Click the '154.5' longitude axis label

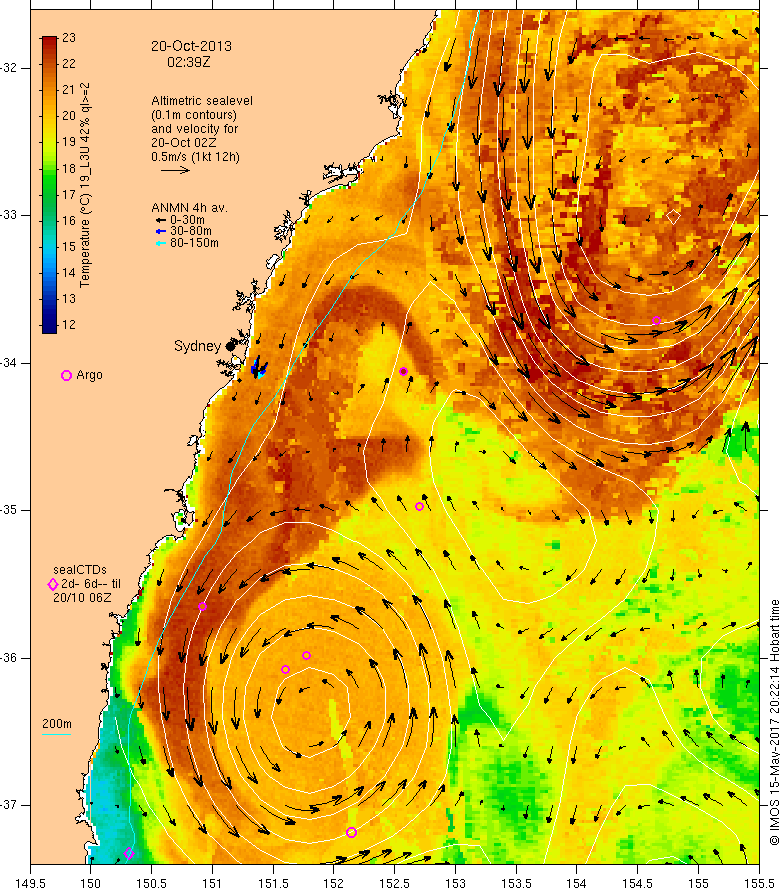(x=637, y=883)
